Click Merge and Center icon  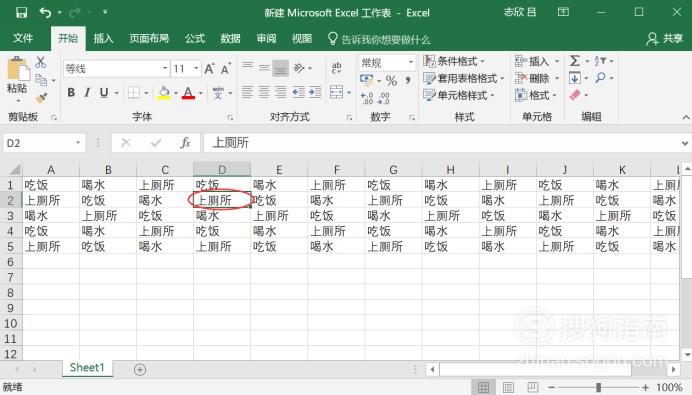(x=336, y=92)
